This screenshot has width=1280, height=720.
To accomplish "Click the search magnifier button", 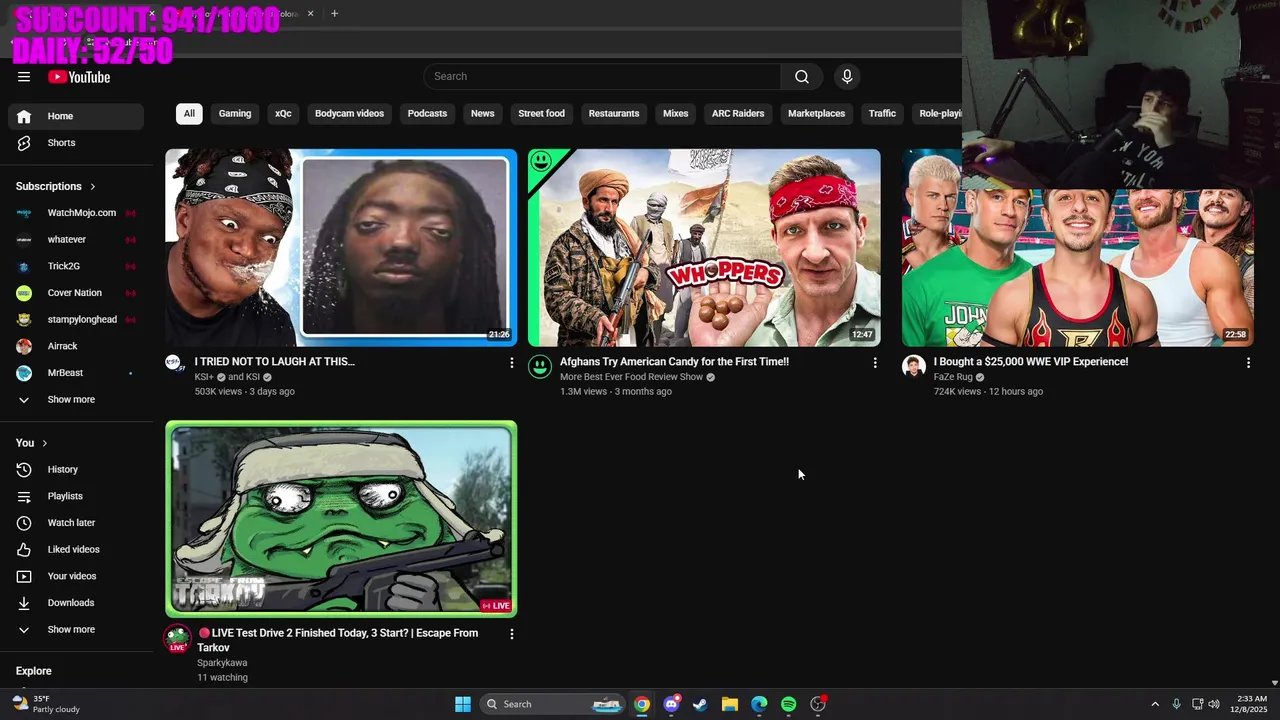I will [802, 76].
